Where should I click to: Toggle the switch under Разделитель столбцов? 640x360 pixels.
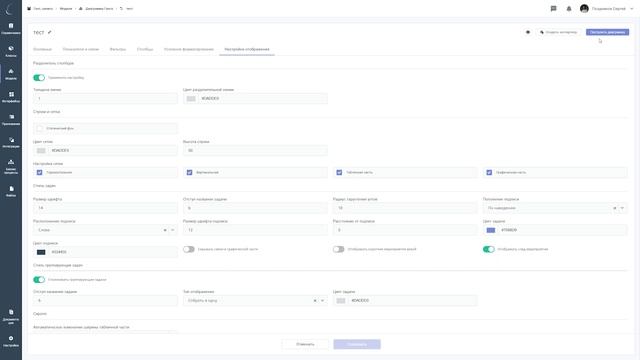[39, 78]
